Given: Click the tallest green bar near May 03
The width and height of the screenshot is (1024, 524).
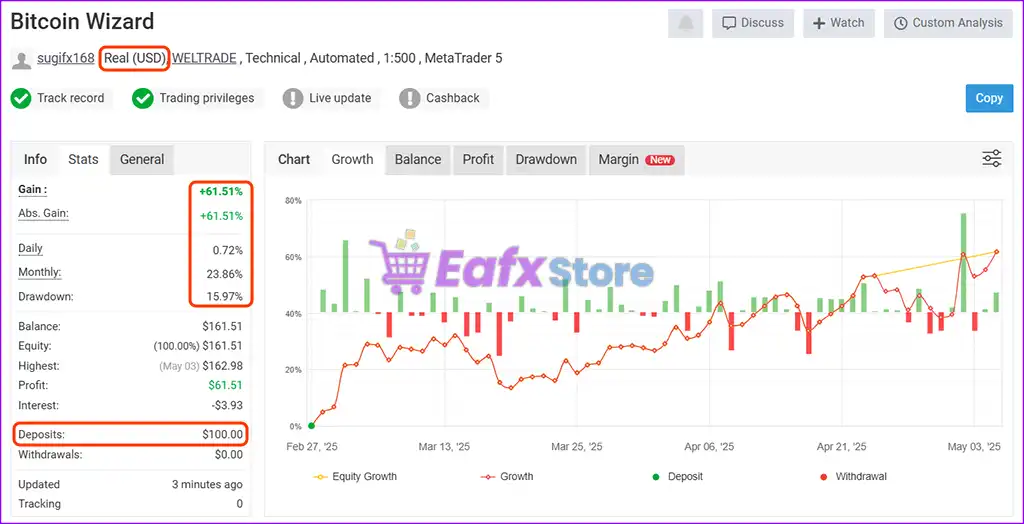Looking at the screenshot, I should pos(963,262).
